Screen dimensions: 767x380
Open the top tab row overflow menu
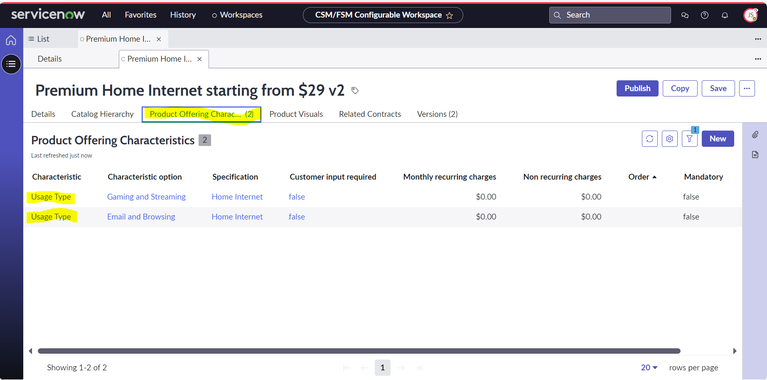pos(758,39)
